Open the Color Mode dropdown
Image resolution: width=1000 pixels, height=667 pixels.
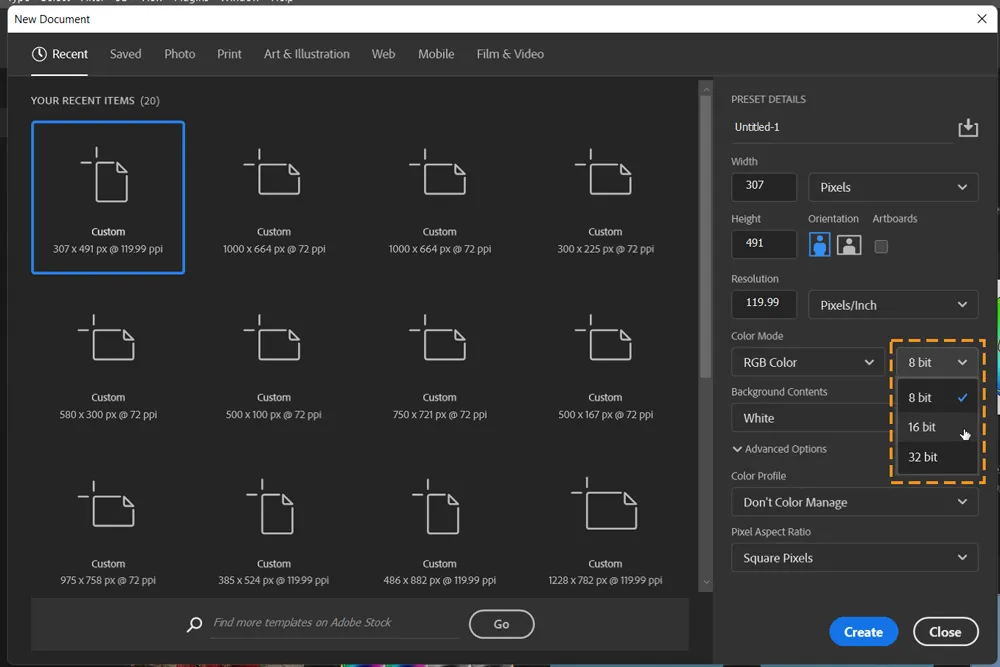807,362
